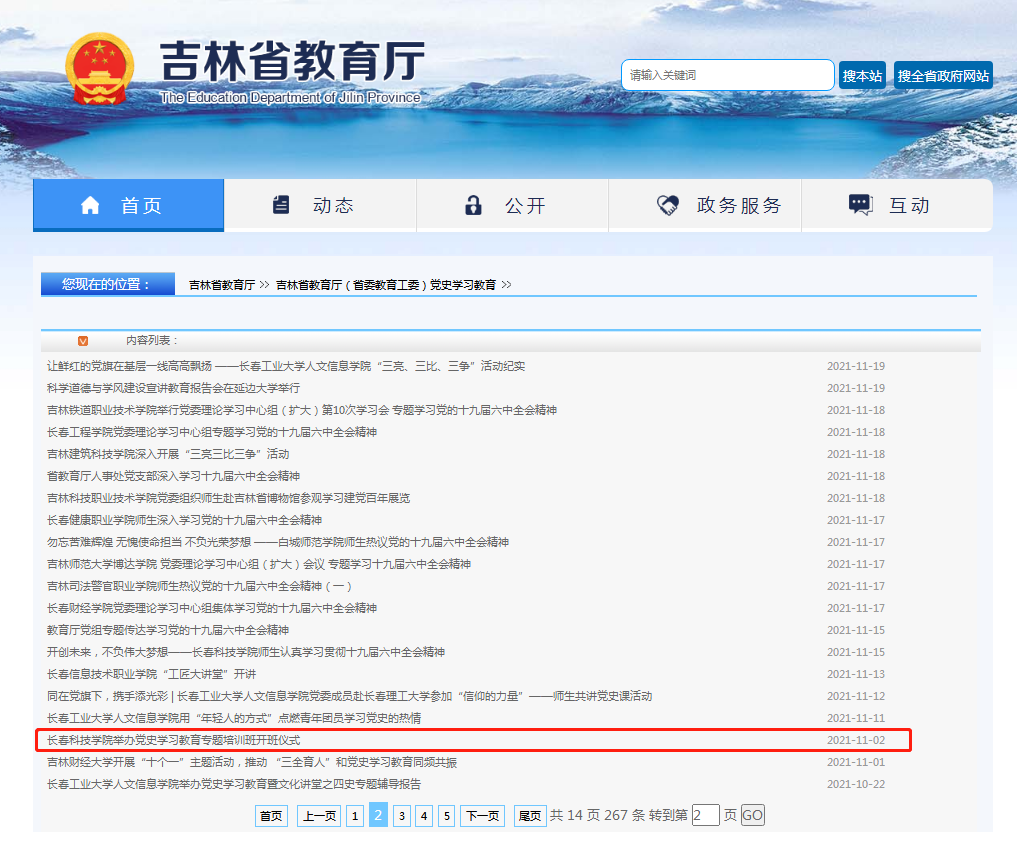1017x843 pixels.
Task: Click the GO page jump button
Action: click(x=752, y=815)
